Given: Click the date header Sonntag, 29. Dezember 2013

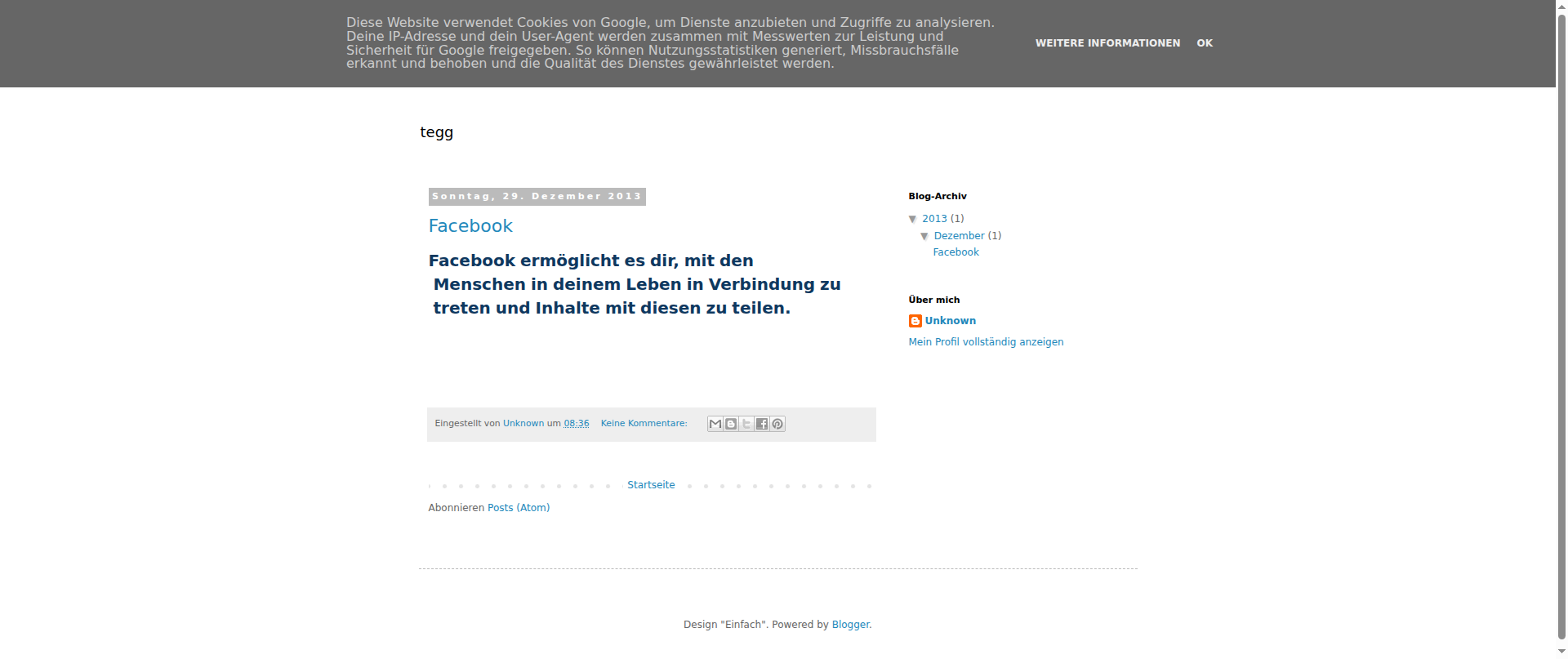Looking at the screenshot, I should pos(537,197).
